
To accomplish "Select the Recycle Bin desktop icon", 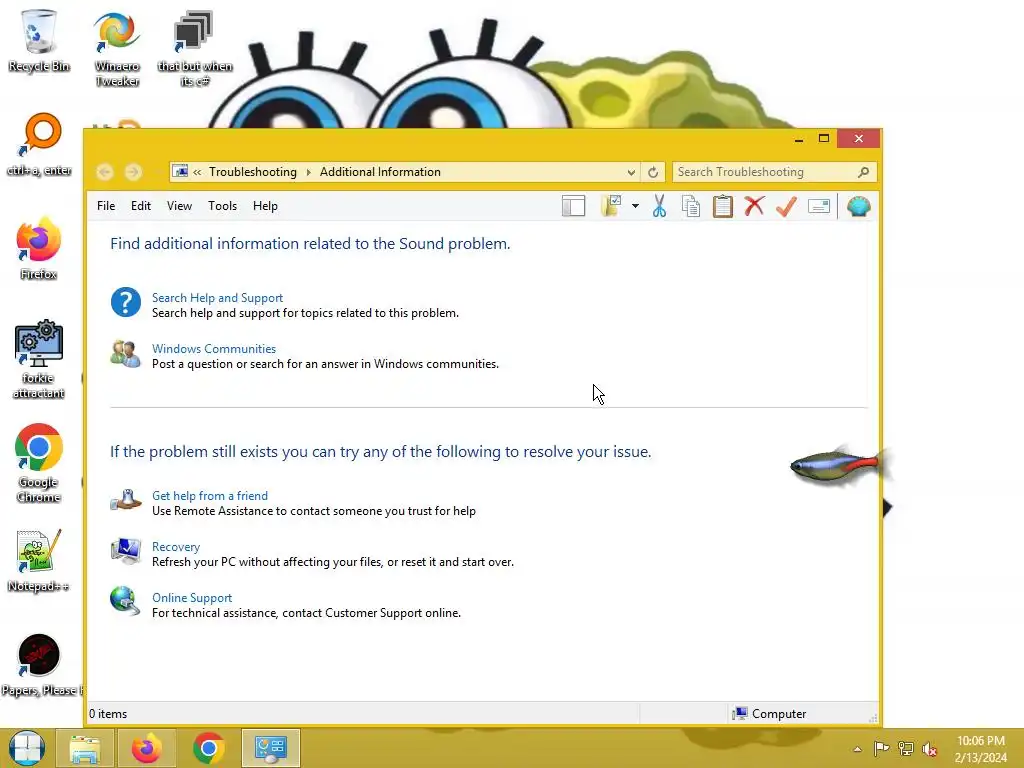I will click(x=39, y=40).
